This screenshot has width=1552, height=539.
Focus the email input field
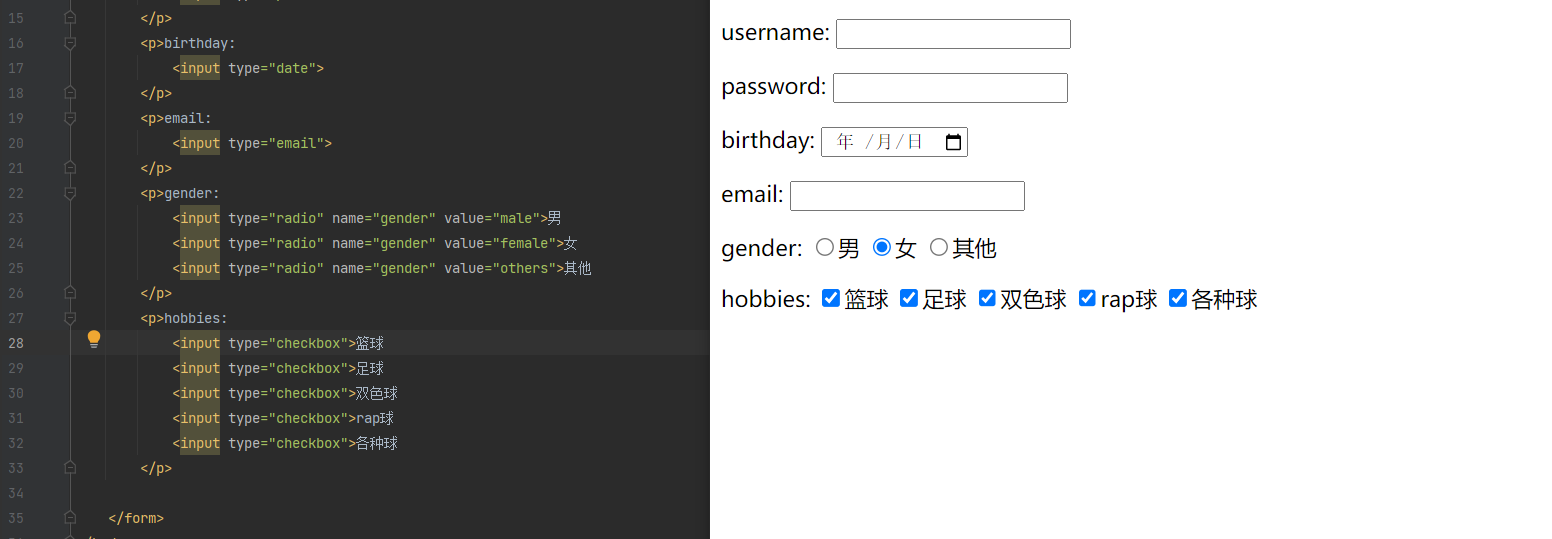click(907, 196)
